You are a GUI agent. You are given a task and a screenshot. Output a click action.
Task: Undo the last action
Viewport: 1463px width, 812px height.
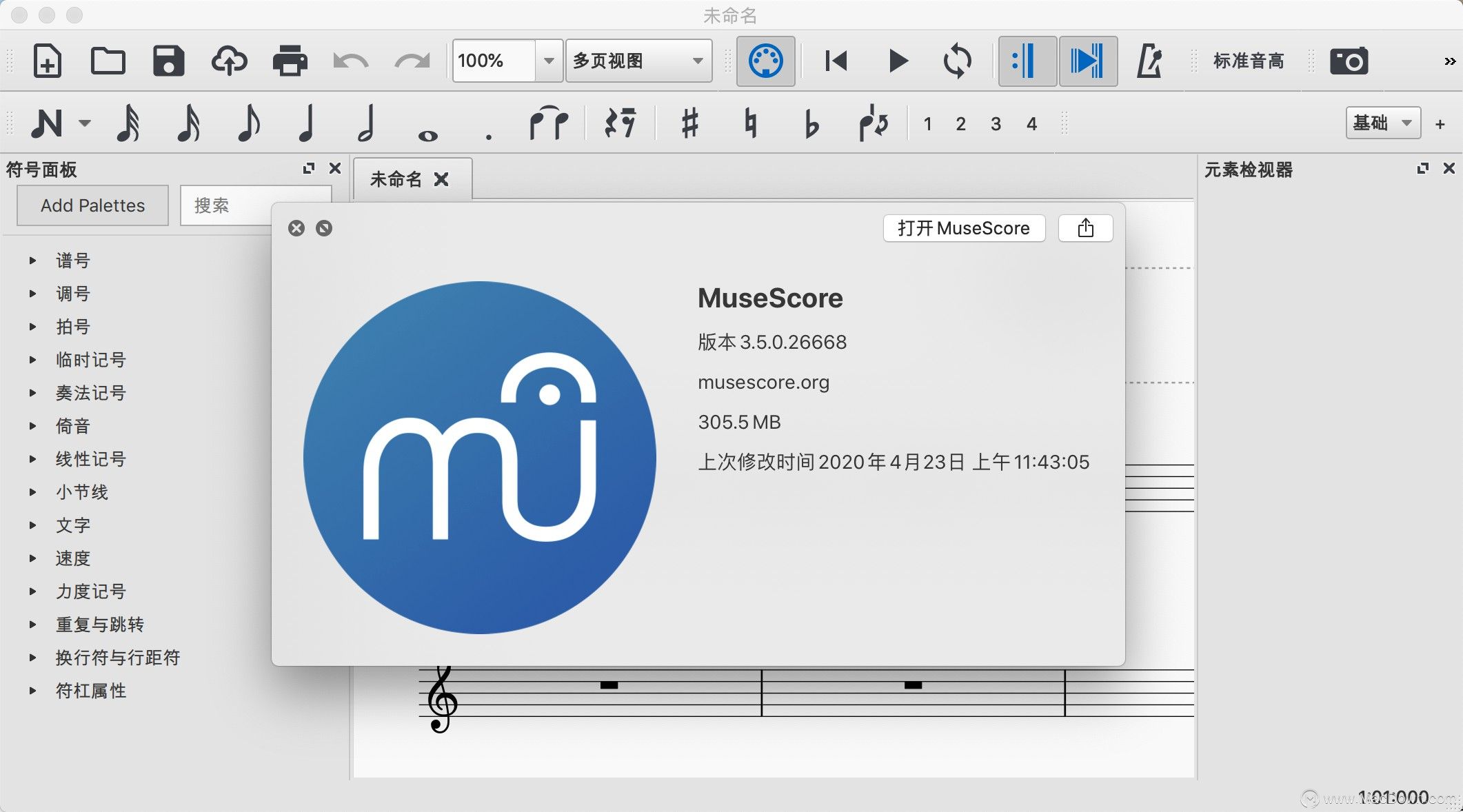tap(350, 61)
